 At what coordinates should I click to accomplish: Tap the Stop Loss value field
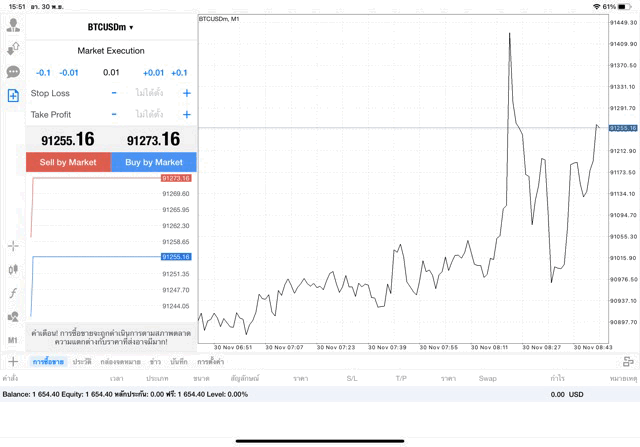pos(149,93)
